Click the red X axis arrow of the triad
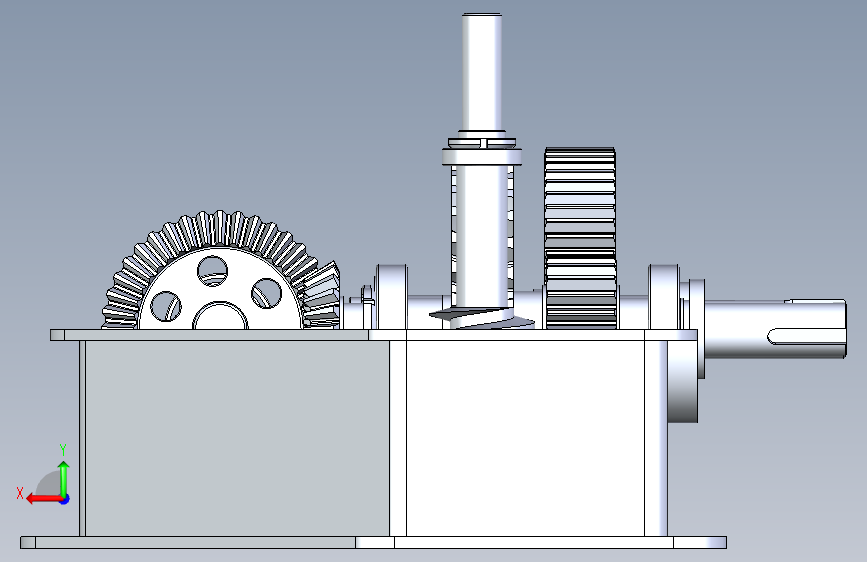Image resolution: width=867 pixels, height=562 pixels. point(43,499)
